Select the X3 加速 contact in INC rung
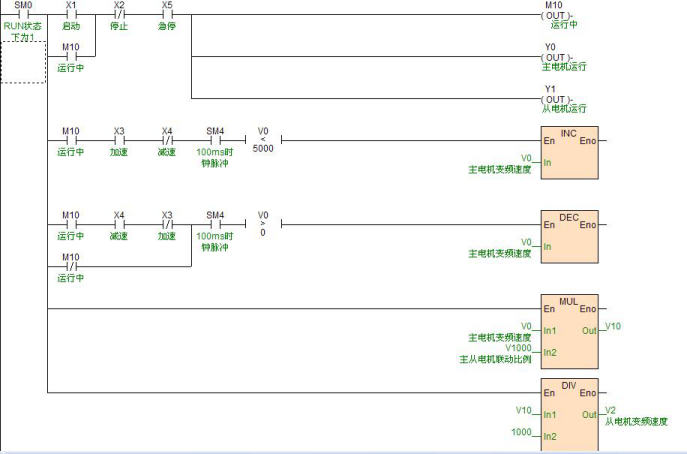Screen dimensions: 687x454 (119, 141)
